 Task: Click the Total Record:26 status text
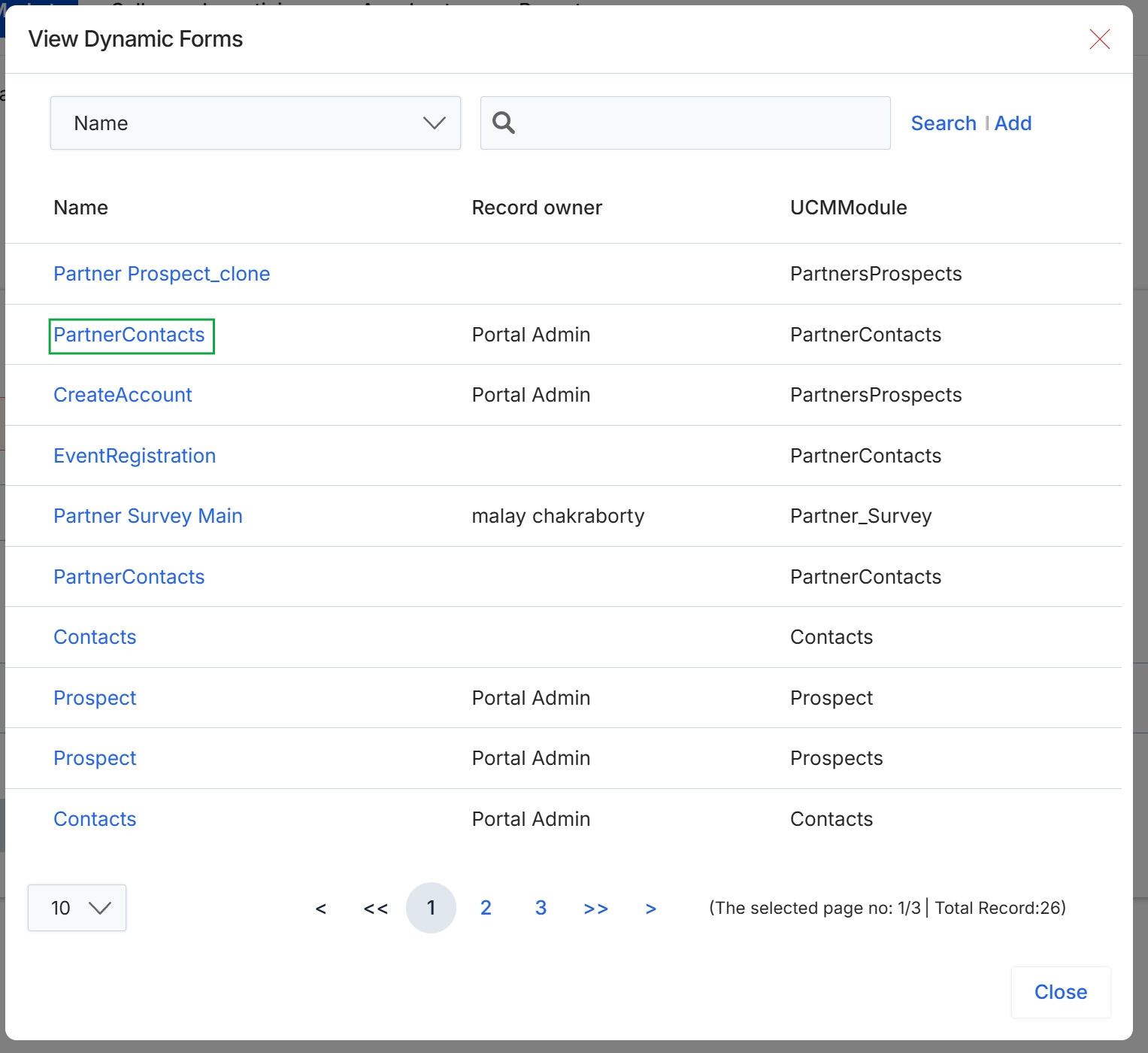point(1000,908)
